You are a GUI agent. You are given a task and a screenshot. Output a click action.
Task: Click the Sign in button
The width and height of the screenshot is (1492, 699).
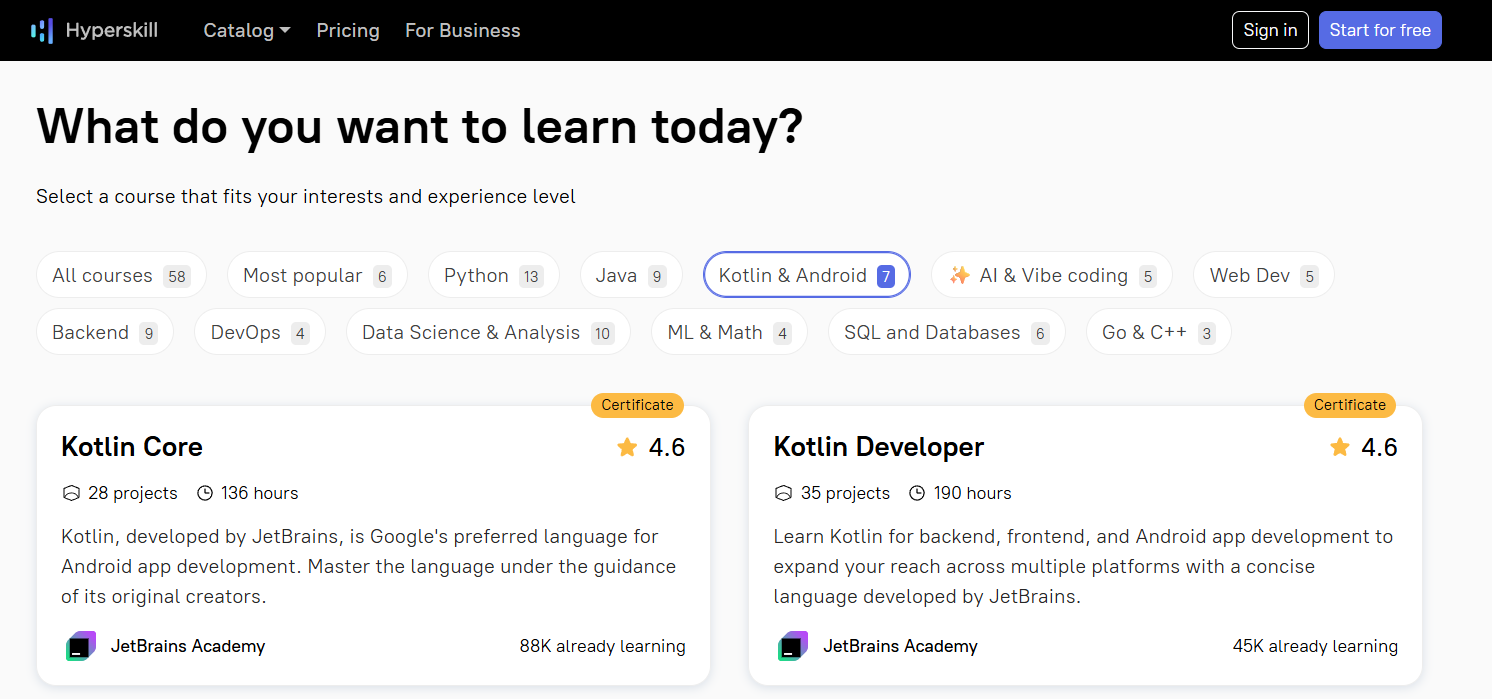tap(1270, 30)
